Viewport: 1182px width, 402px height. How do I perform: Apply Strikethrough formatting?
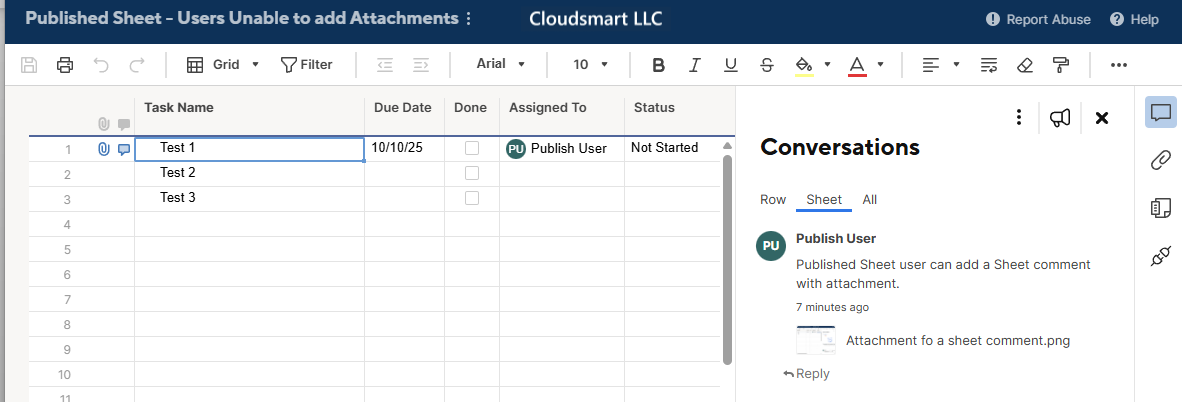(x=766, y=65)
